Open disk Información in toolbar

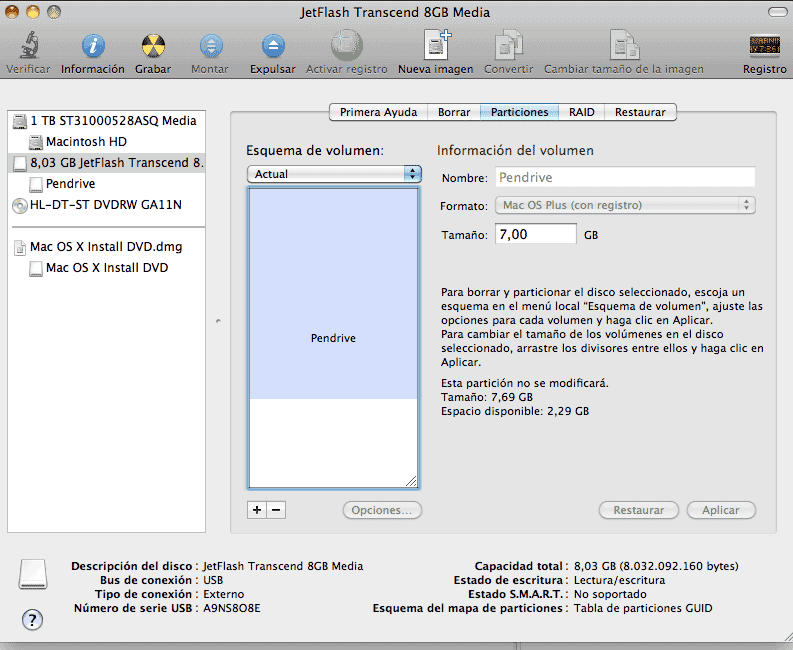tap(93, 46)
